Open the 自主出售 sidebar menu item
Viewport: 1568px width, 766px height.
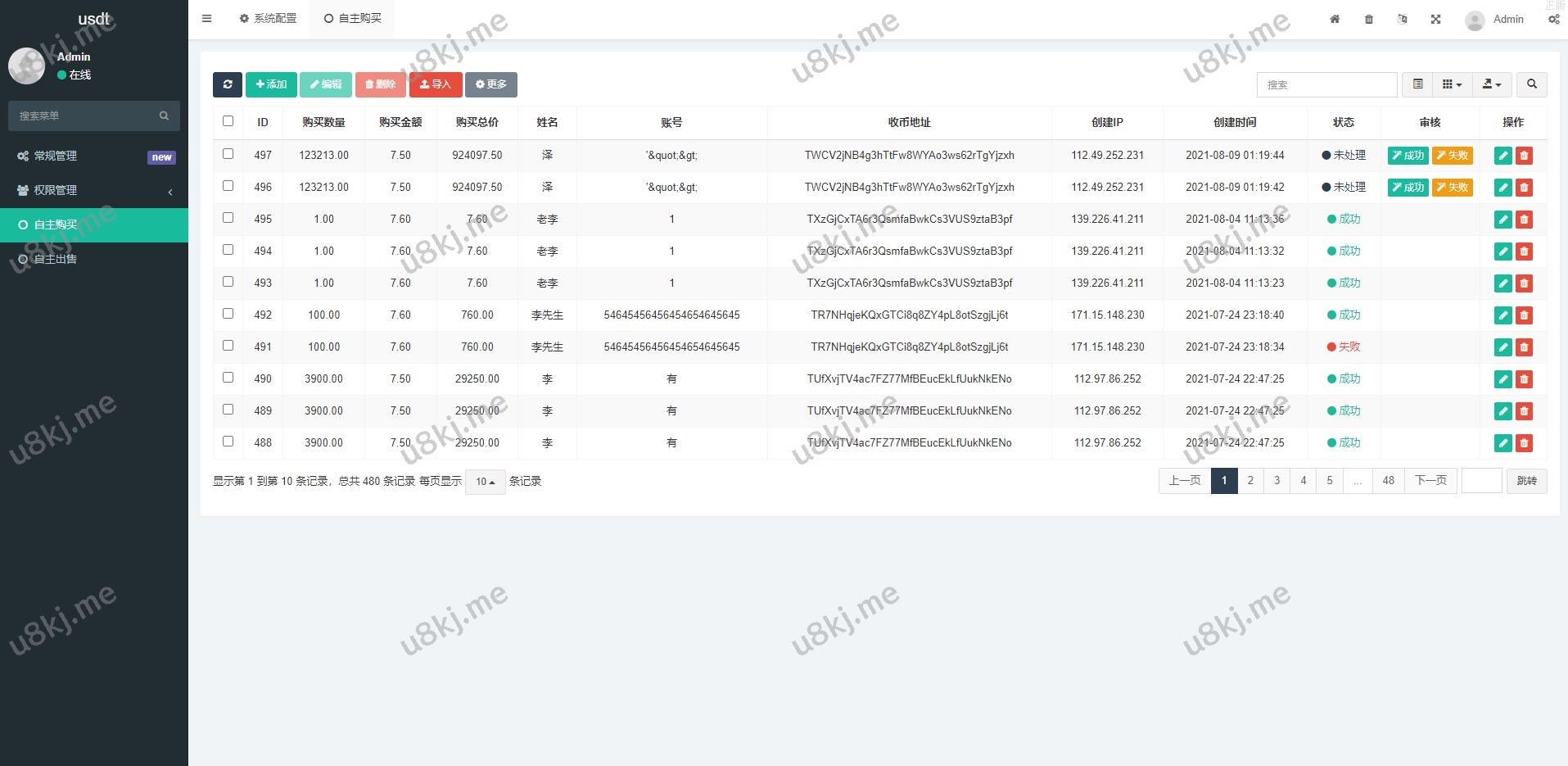click(56, 259)
